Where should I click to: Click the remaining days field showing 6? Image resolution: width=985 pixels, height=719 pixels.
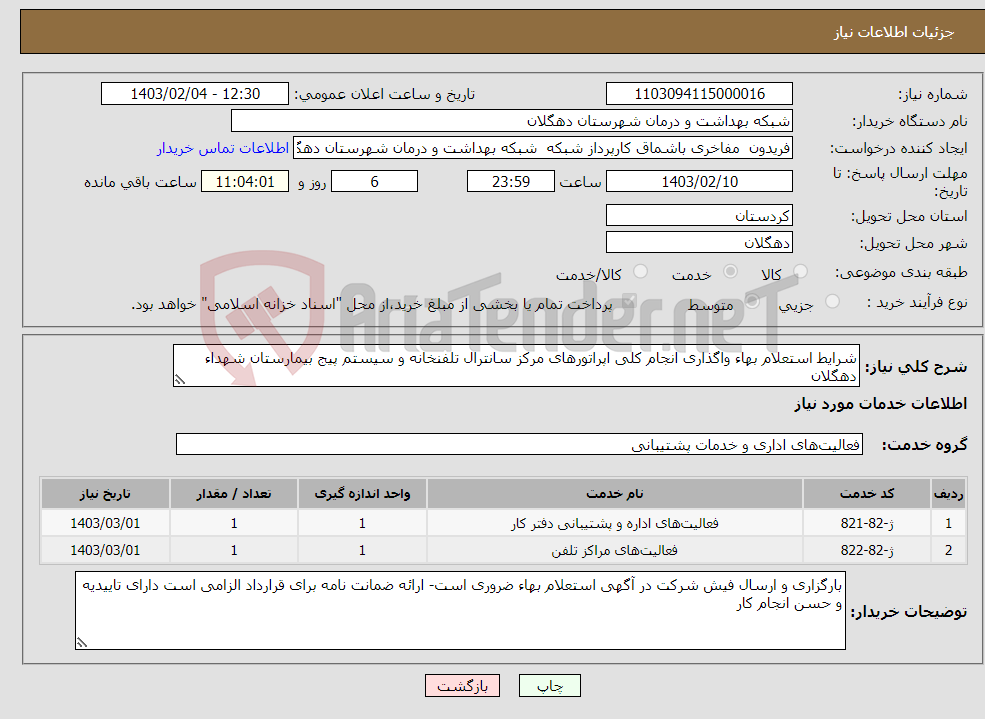pos(374,181)
